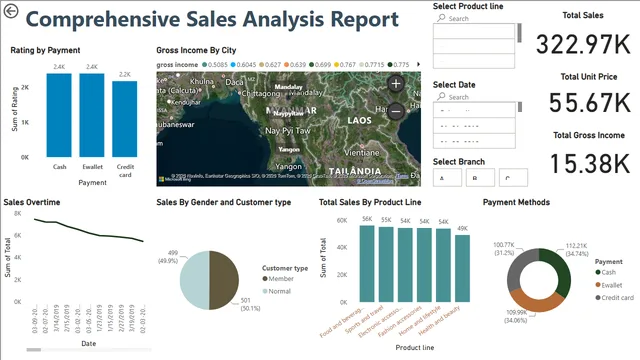Click the Ewallet legend dot in Payment Methods
The width and height of the screenshot is (640, 360).
click(x=598, y=285)
